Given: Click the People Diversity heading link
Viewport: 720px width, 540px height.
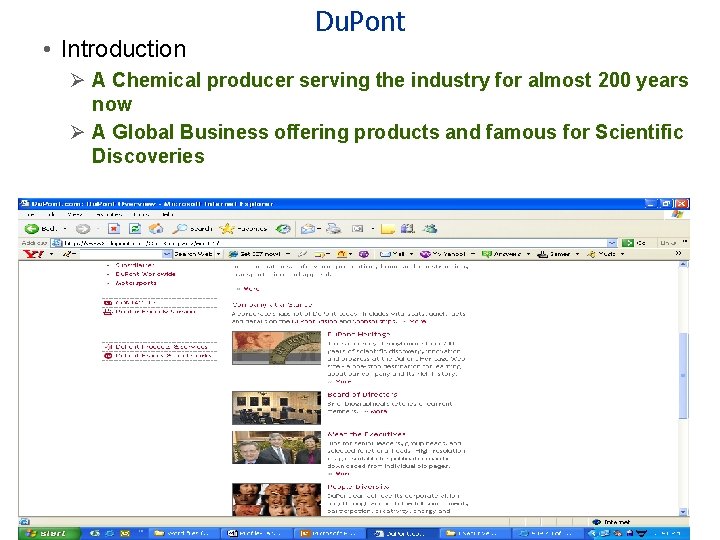Looking at the screenshot, I should 358,487.
